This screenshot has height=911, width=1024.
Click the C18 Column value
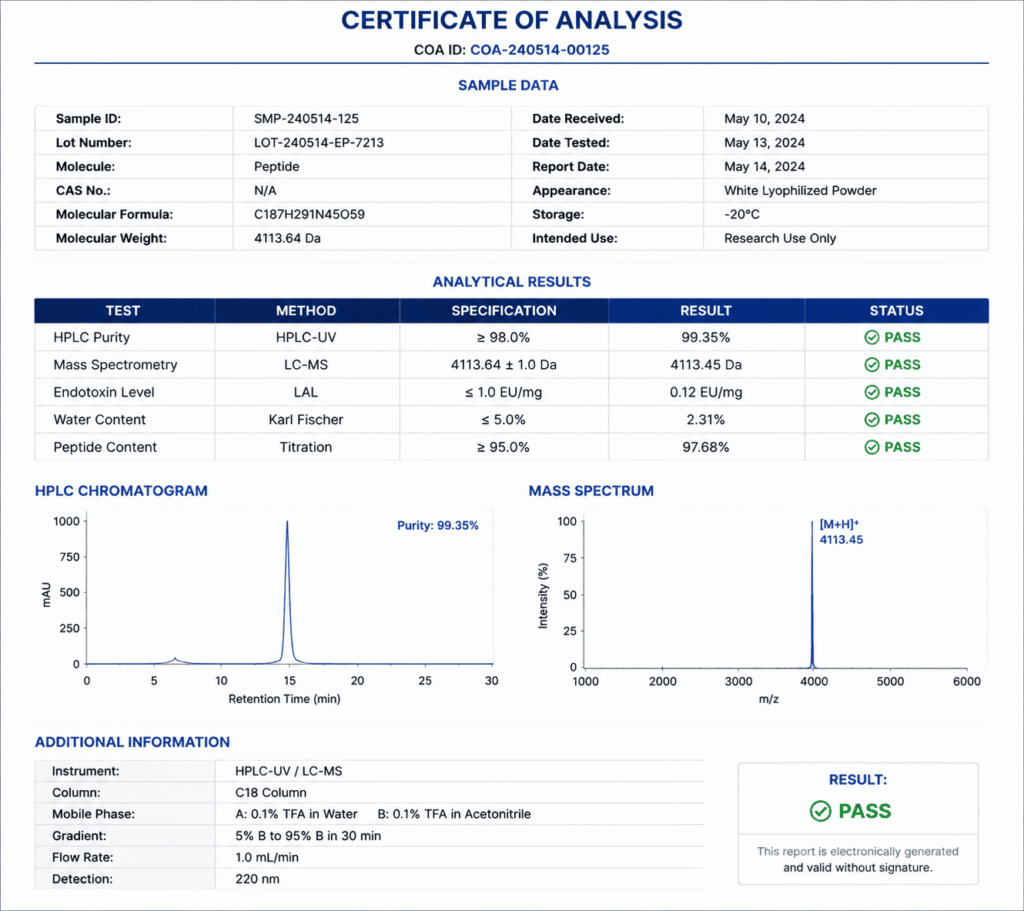[x=270, y=793]
